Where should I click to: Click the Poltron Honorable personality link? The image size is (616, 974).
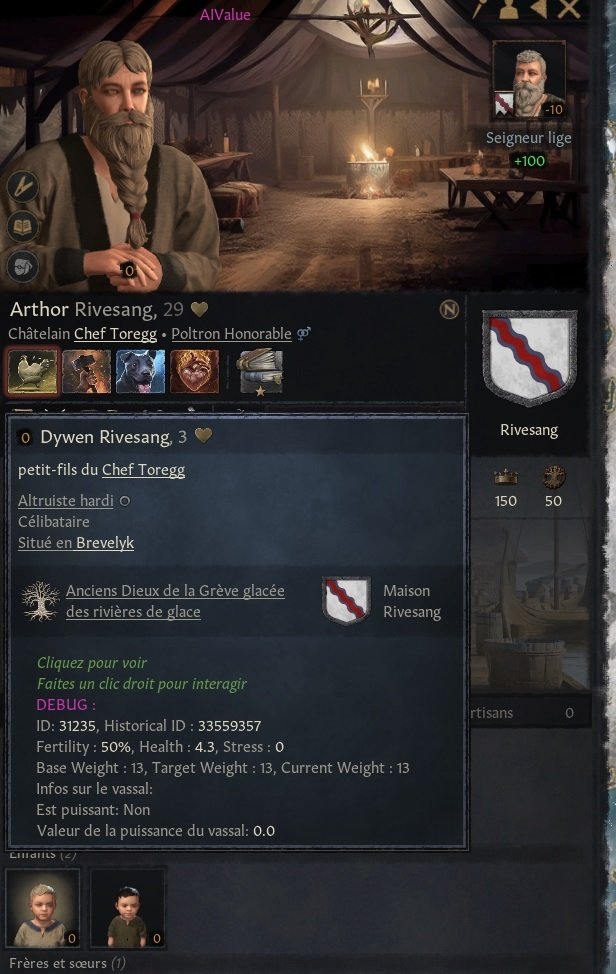[231, 334]
